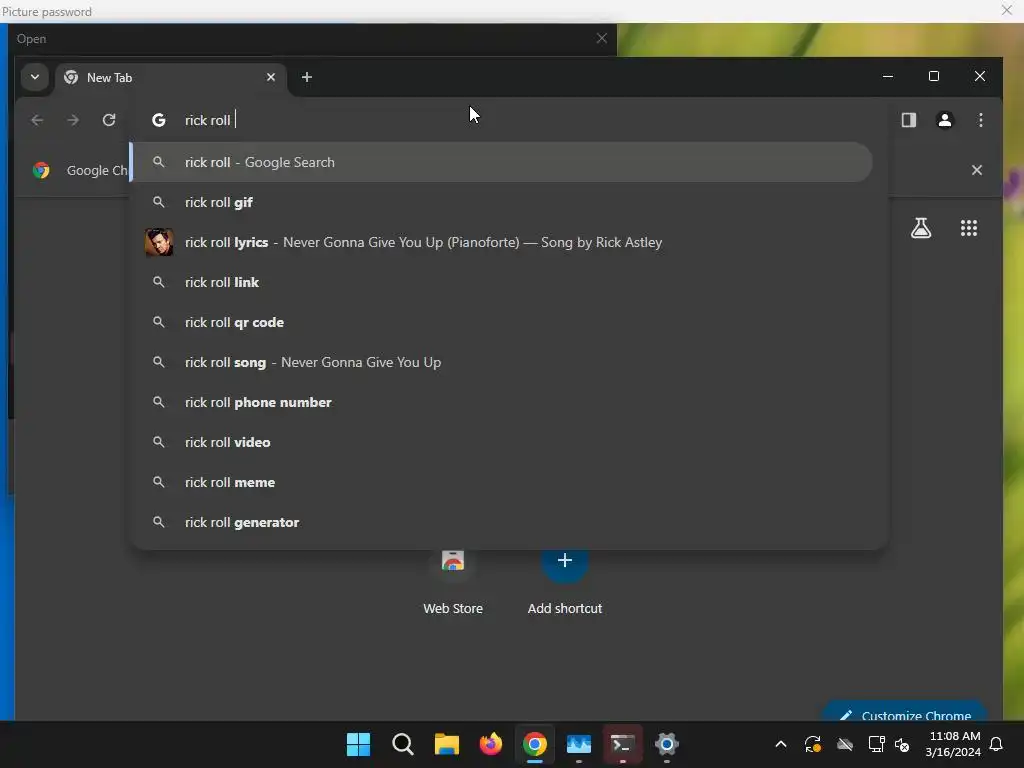
Task: Open the tab search dropdown arrow
Action: pos(35,77)
